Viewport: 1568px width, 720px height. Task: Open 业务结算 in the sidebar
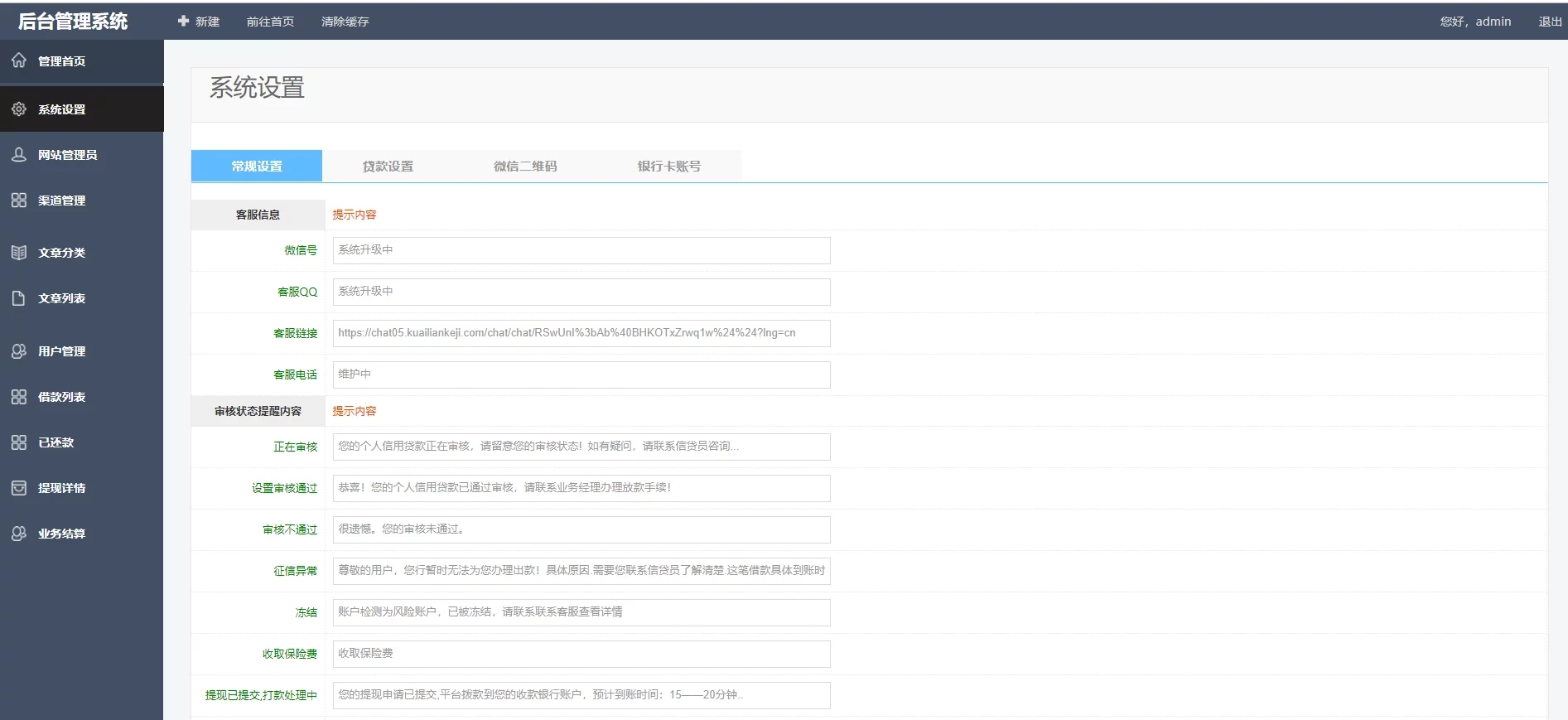(61, 534)
